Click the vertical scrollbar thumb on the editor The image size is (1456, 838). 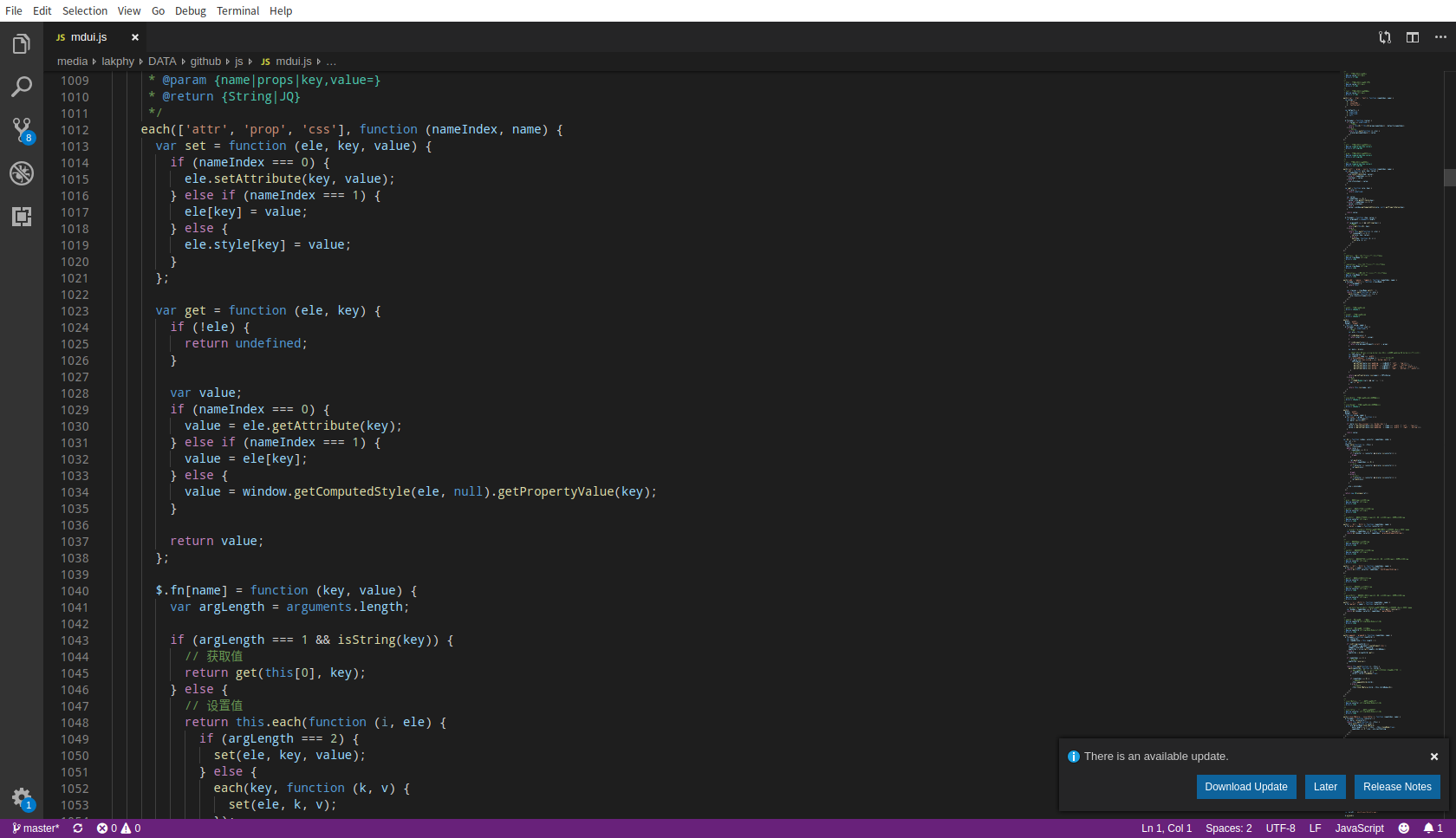pos(1449,177)
